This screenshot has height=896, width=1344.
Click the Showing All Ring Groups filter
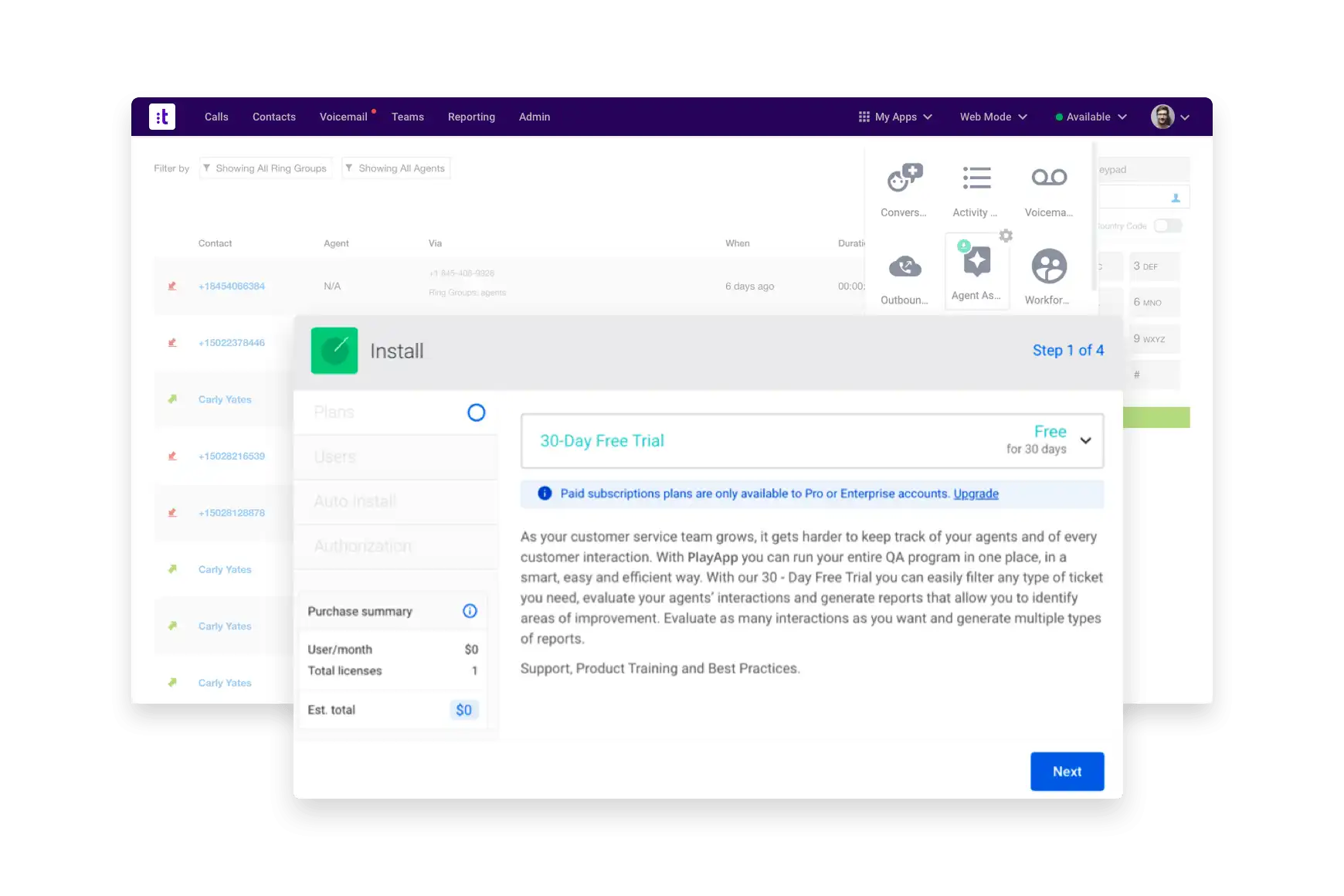click(265, 168)
